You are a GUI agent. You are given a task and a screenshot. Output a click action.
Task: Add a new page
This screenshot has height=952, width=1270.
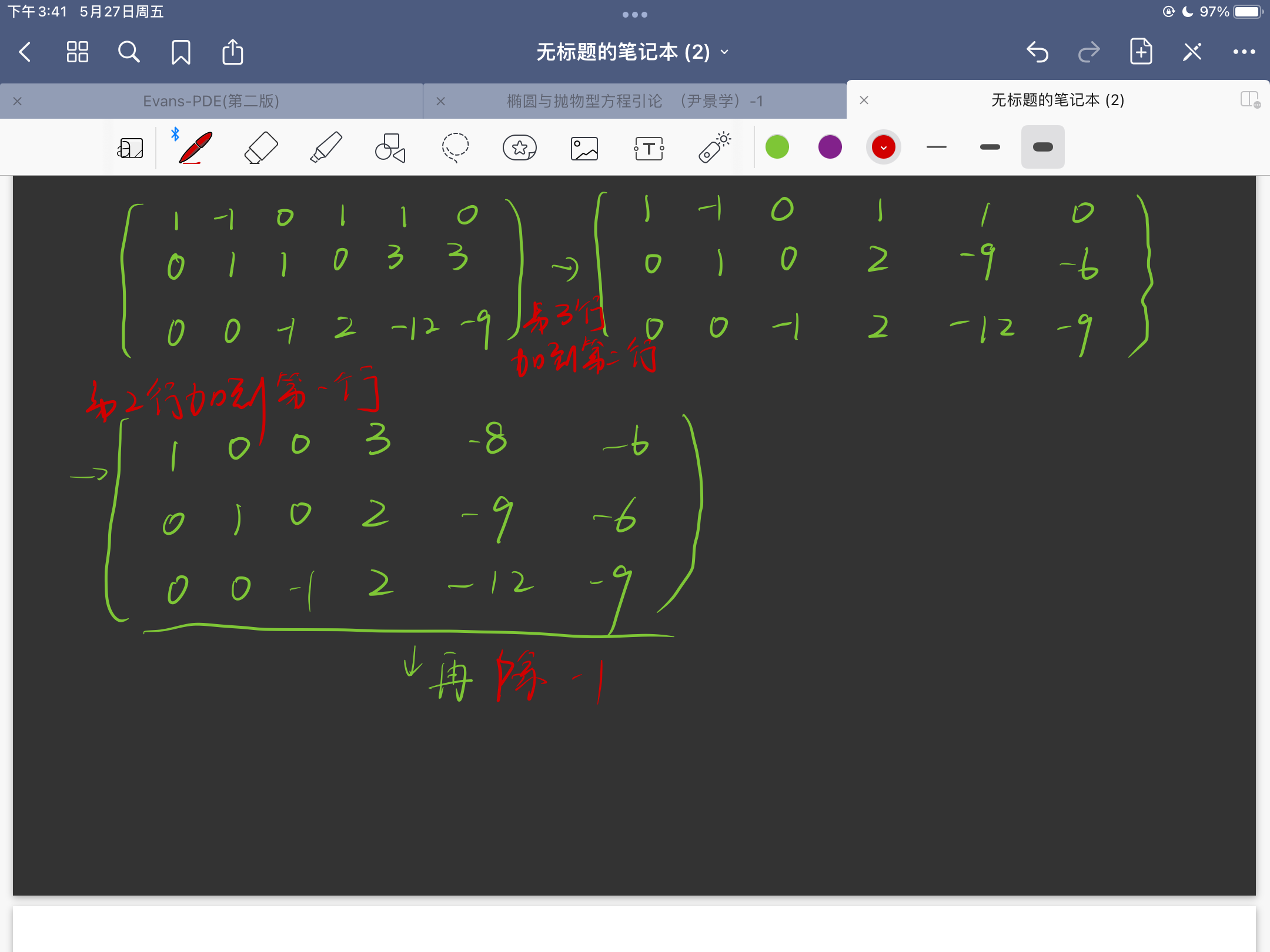pyautogui.click(x=1141, y=52)
